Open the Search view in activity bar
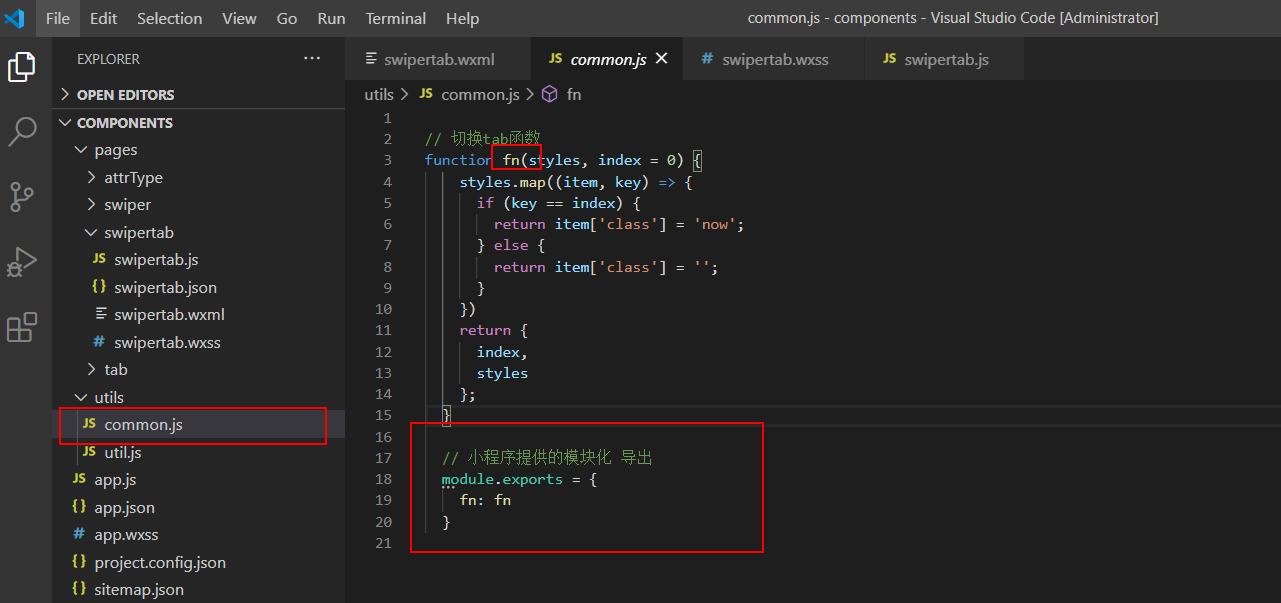 tap(22, 131)
